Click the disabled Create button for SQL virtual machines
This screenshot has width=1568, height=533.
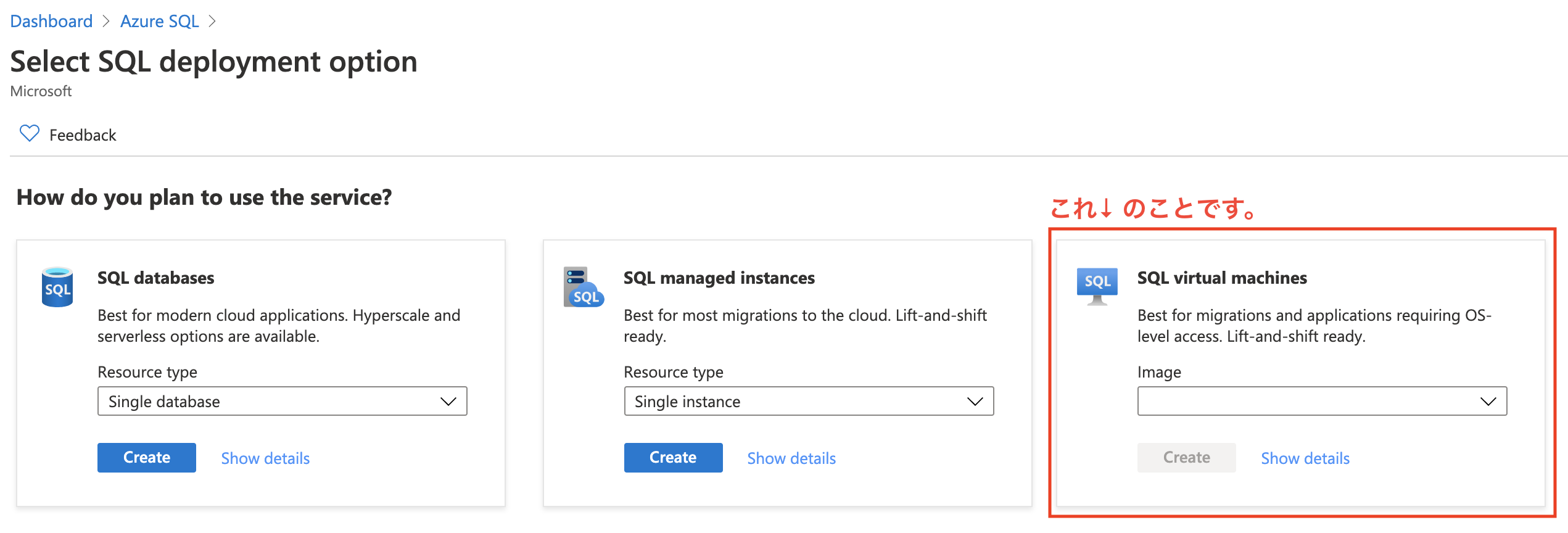(x=1186, y=458)
